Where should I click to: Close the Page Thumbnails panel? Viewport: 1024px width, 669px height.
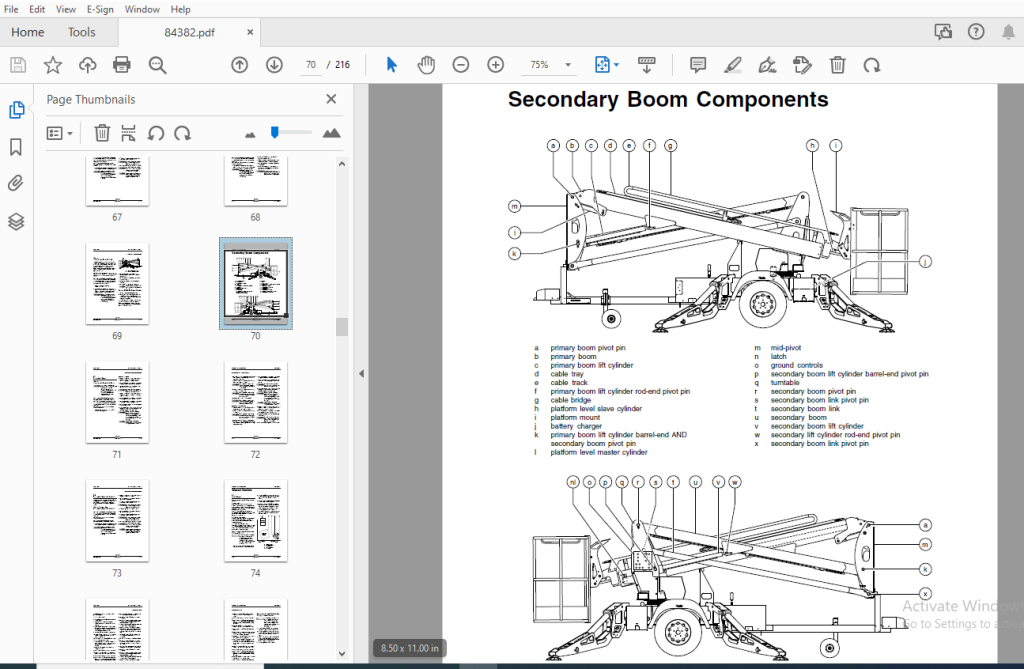point(332,99)
